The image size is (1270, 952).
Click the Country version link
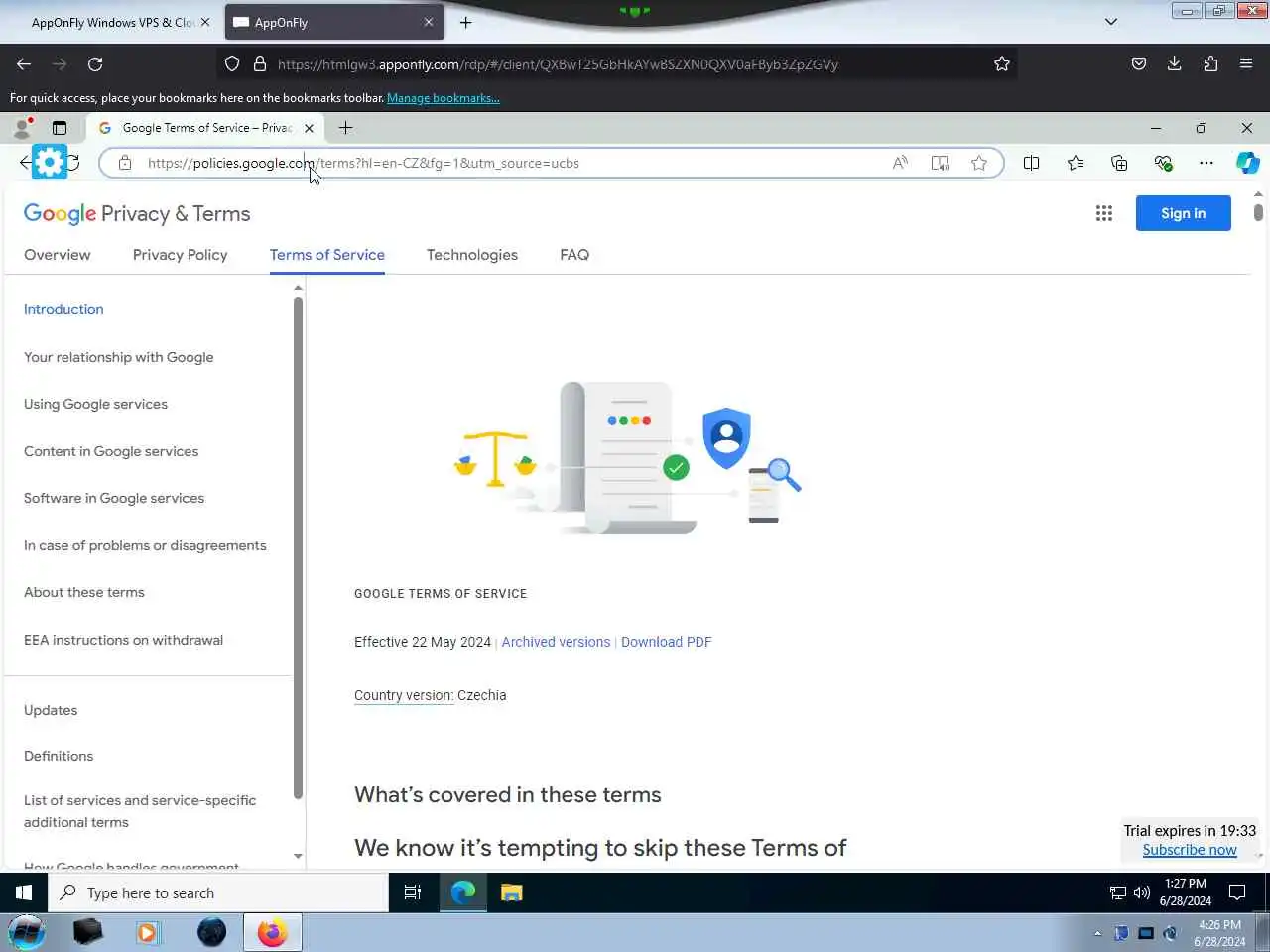pos(404,695)
